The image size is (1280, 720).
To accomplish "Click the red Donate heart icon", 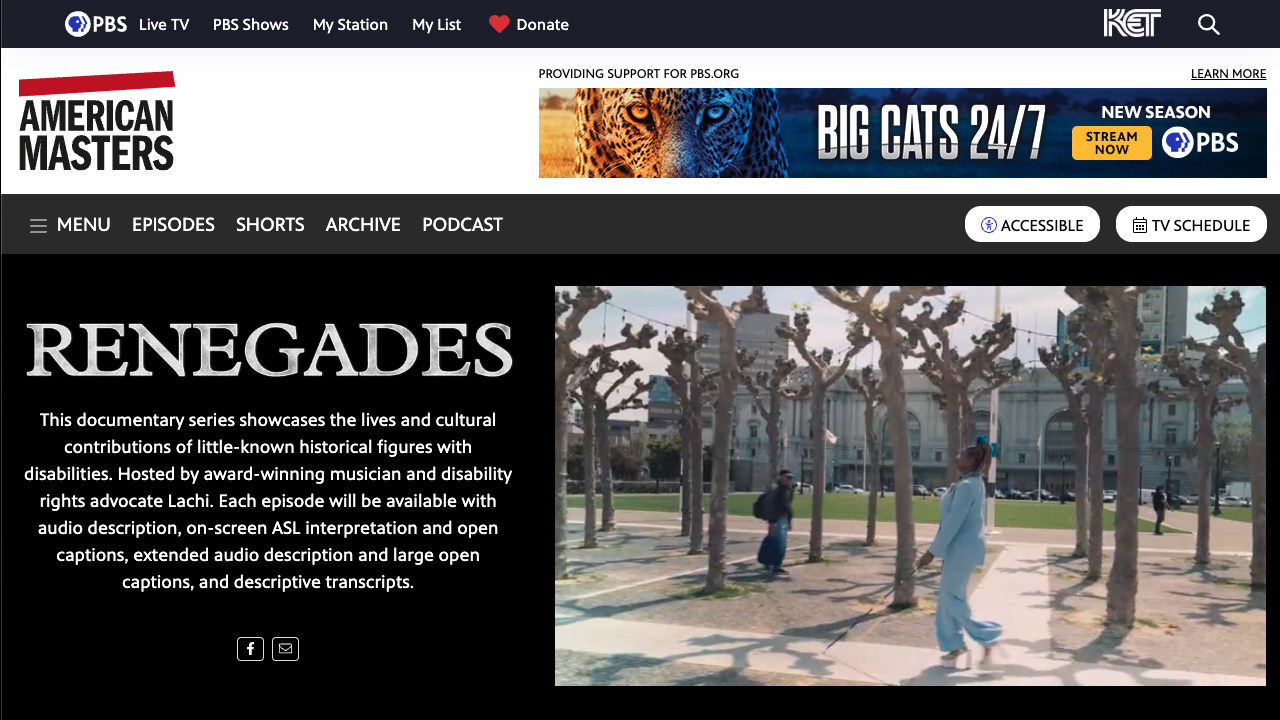I will click(499, 24).
